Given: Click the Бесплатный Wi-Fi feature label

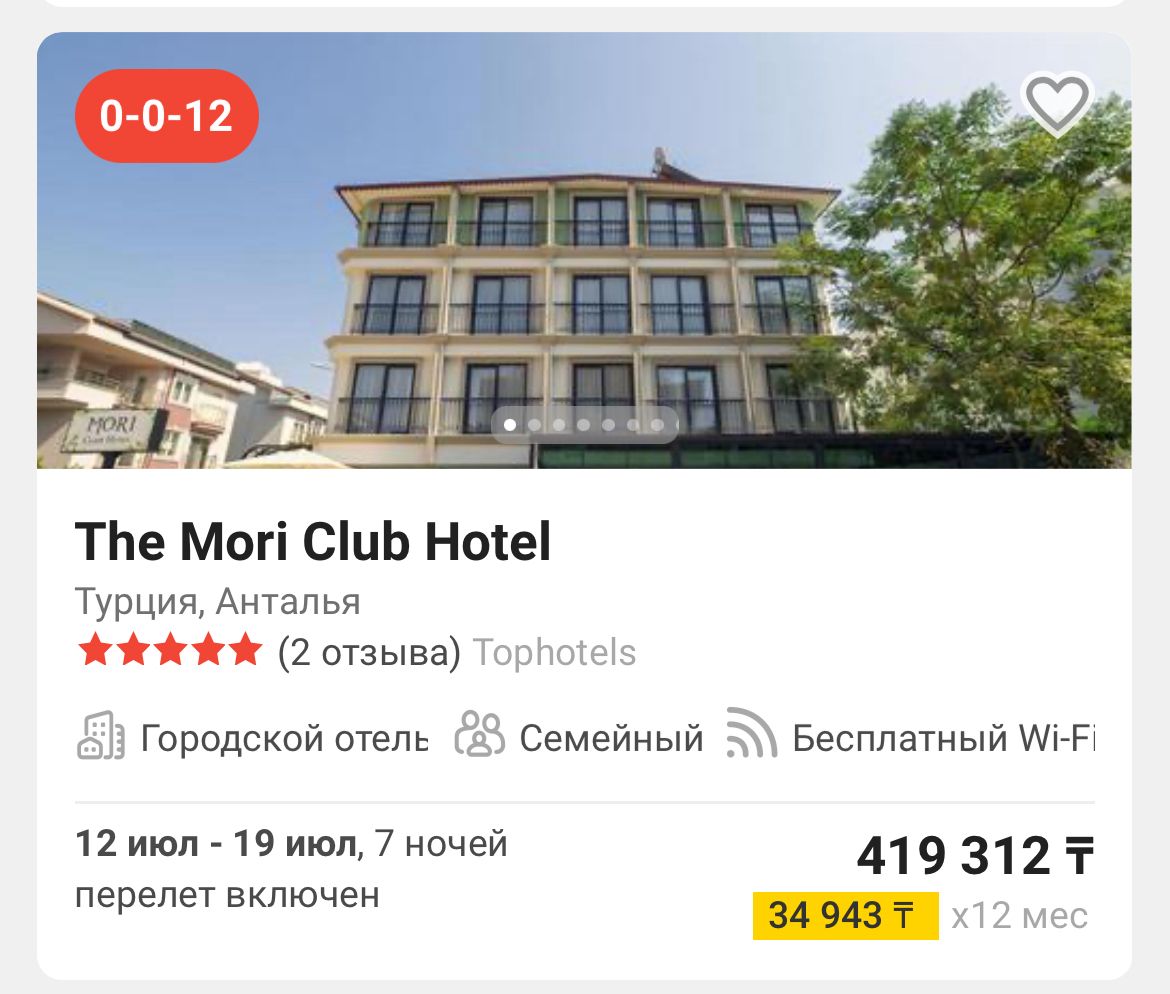Looking at the screenshot, I should pyautogui.click(x=943, y=738).
